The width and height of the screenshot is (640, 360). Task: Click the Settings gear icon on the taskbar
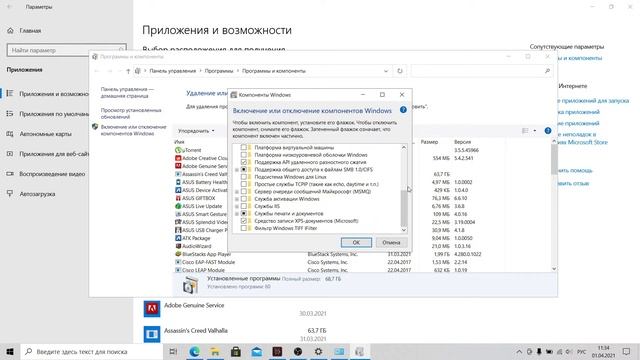318,351
